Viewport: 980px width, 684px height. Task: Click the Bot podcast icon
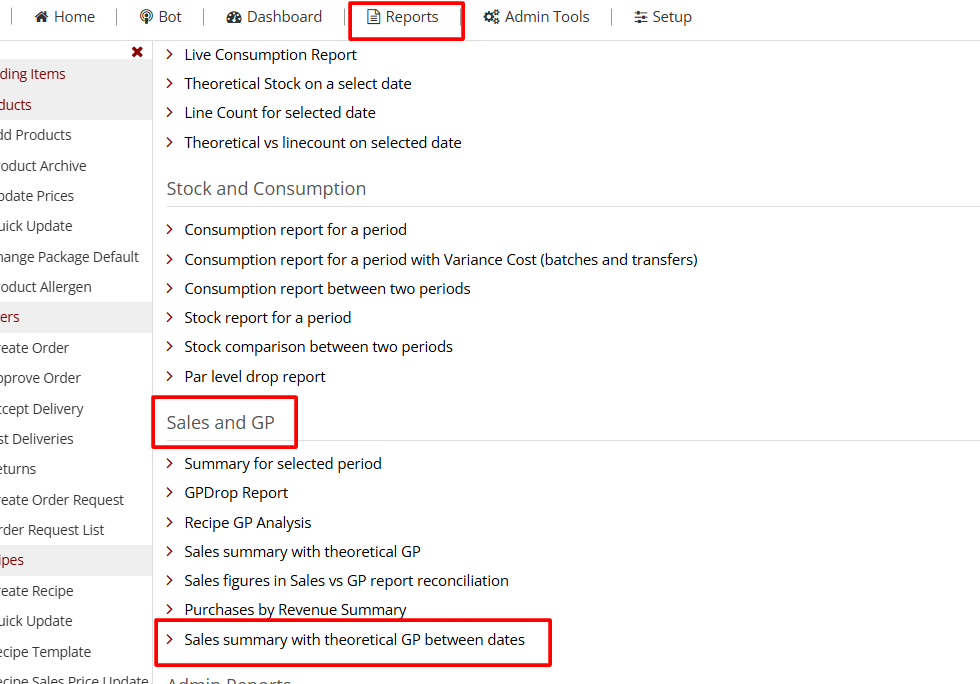tap(146, 17)
